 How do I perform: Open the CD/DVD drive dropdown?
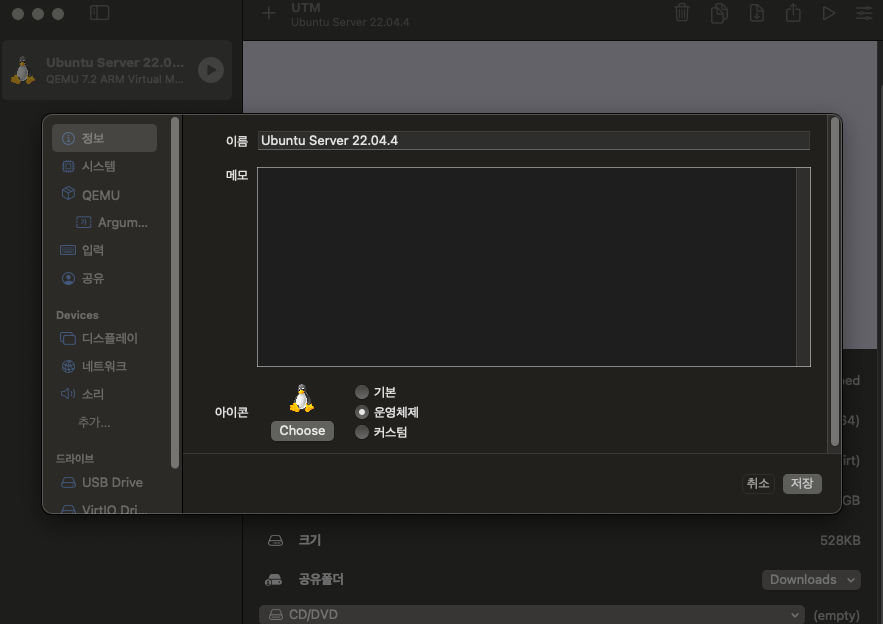[532, 614]
